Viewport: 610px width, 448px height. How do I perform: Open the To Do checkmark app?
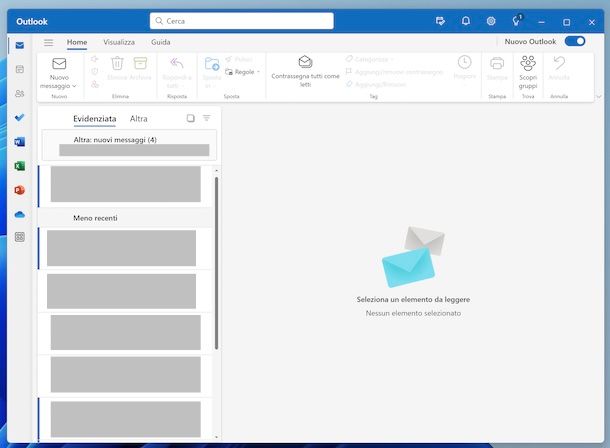click(19, 117)
